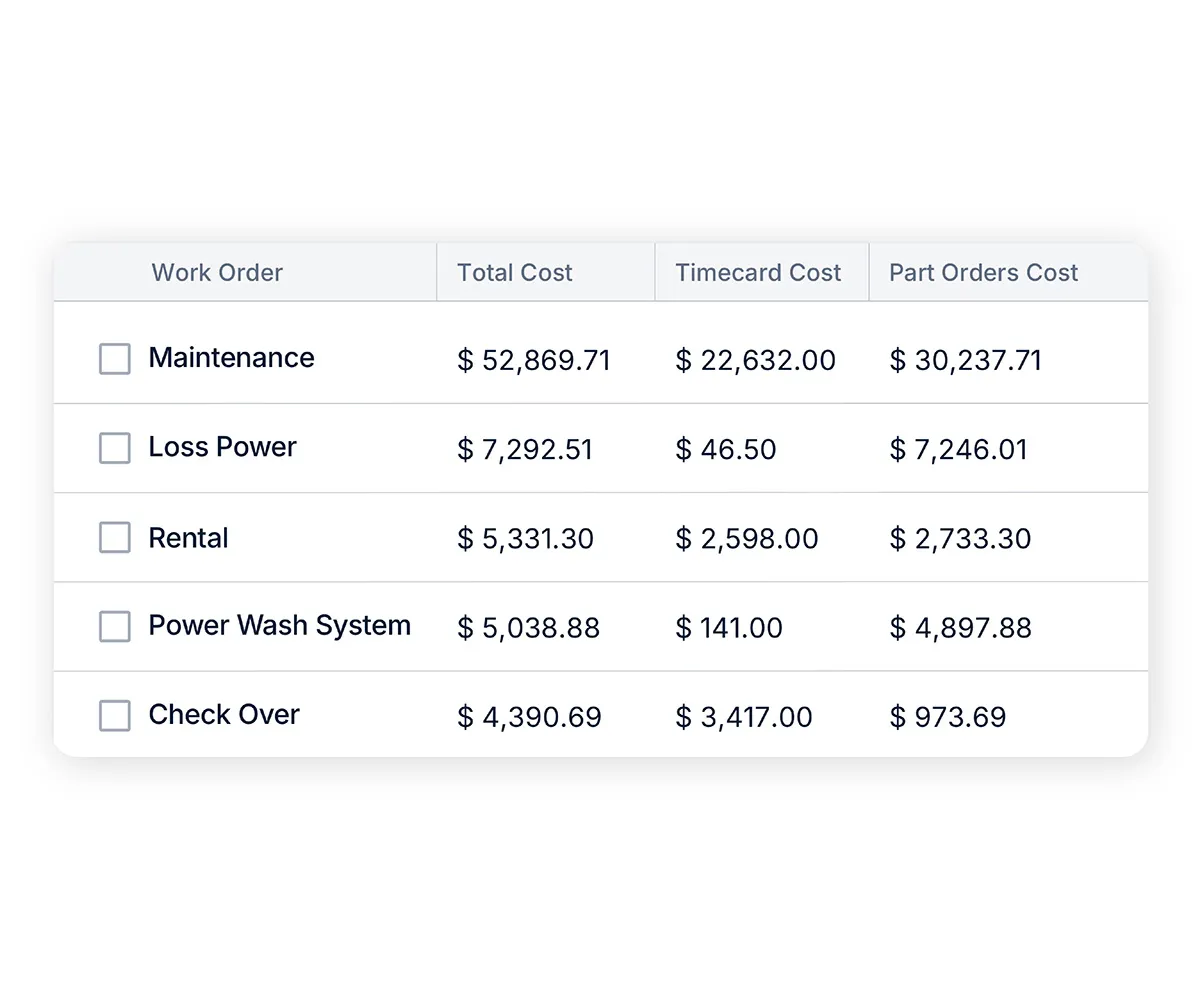The height and width of the screenshot is (998, 1200).
Task: Sort by the Timecard Cost column
Action: click(758, 272)
